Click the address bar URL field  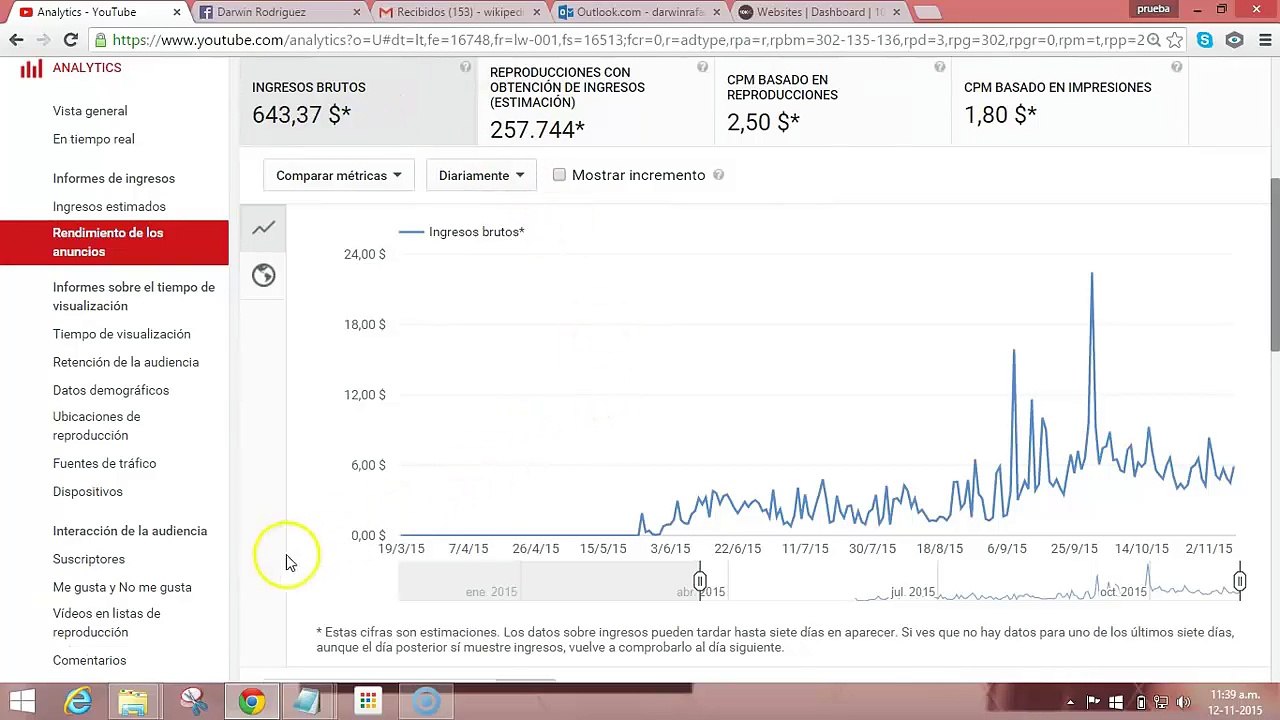click(x=627, y=40)
